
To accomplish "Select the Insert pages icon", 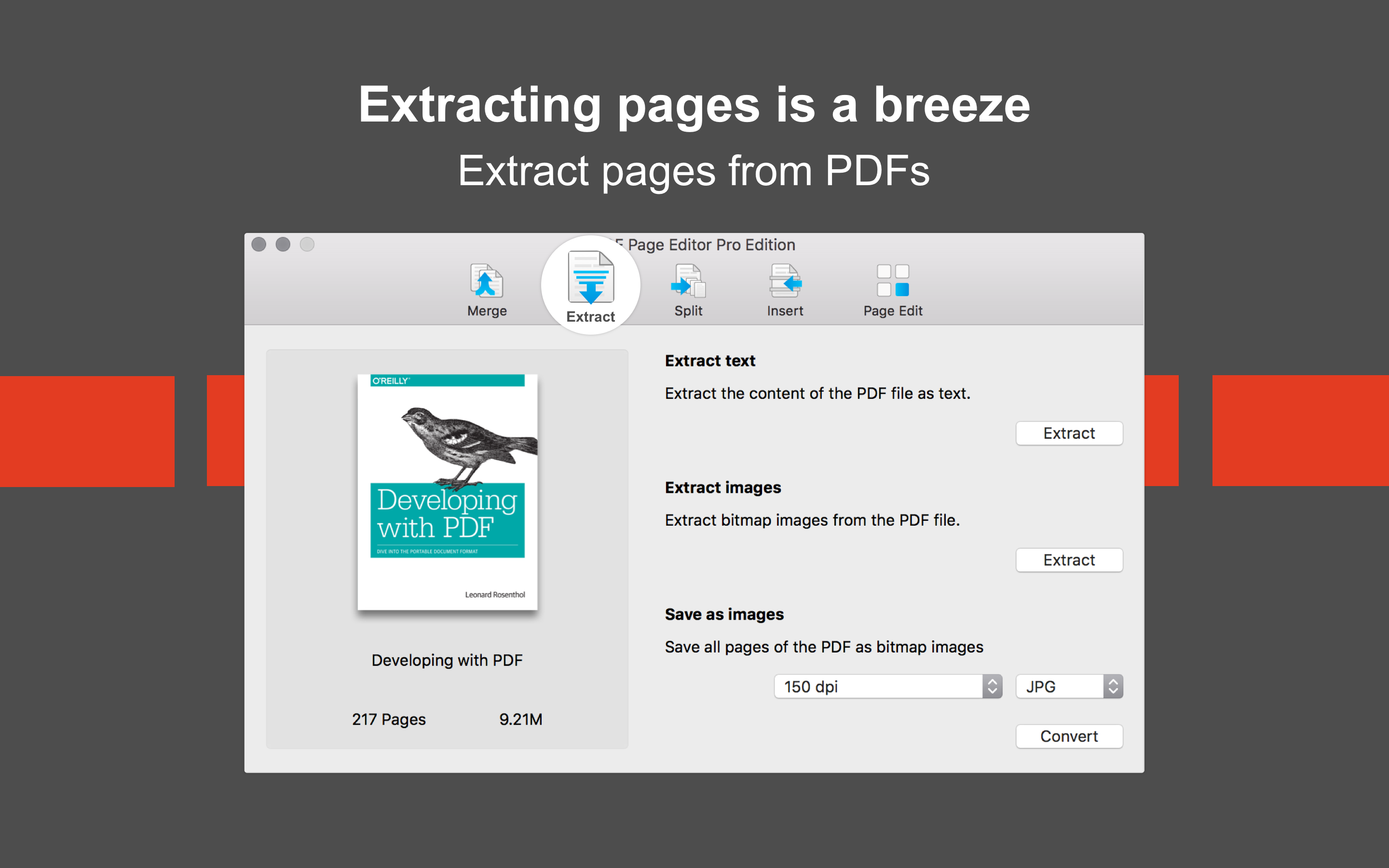I will point(785,281).
